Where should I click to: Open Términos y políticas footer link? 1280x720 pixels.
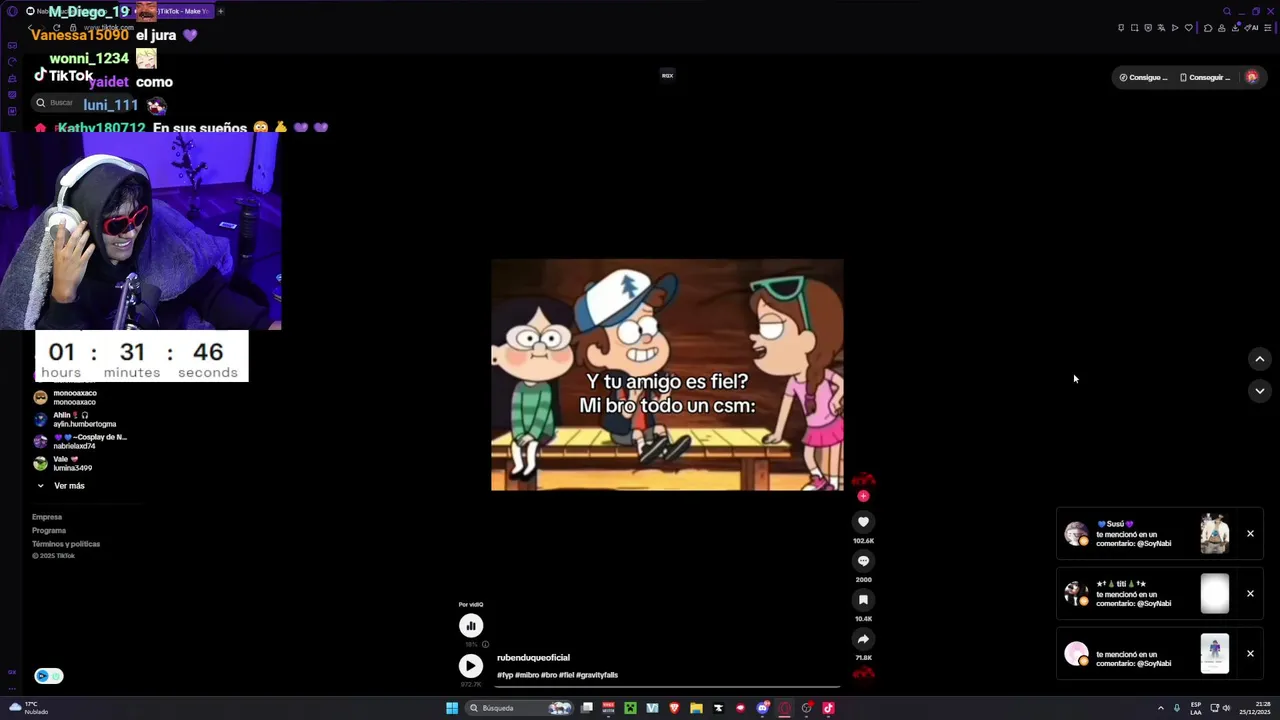[66, 544]
